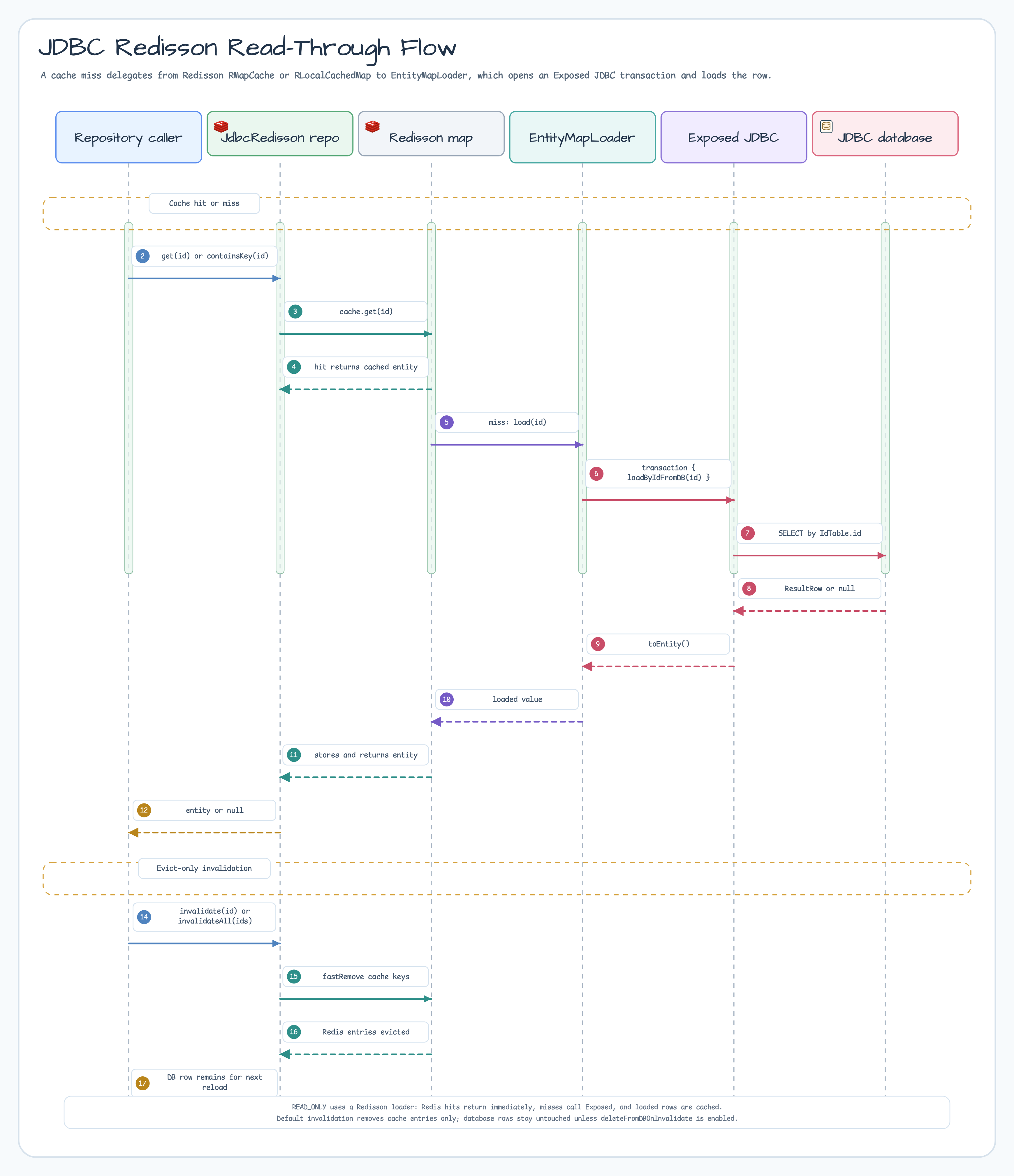Click the 'SELECT by IdTable.id' label

[820, 533]
